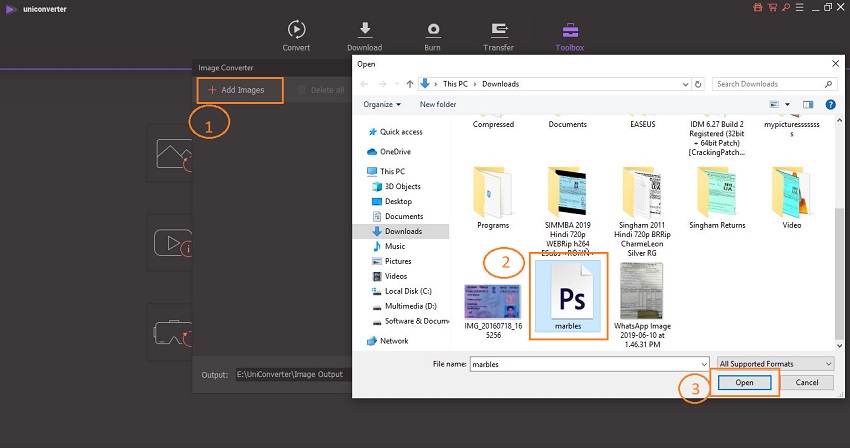Go up one folder level
Image resolution: width=850 pixels, height=448 pixels.
click(410, 84)
